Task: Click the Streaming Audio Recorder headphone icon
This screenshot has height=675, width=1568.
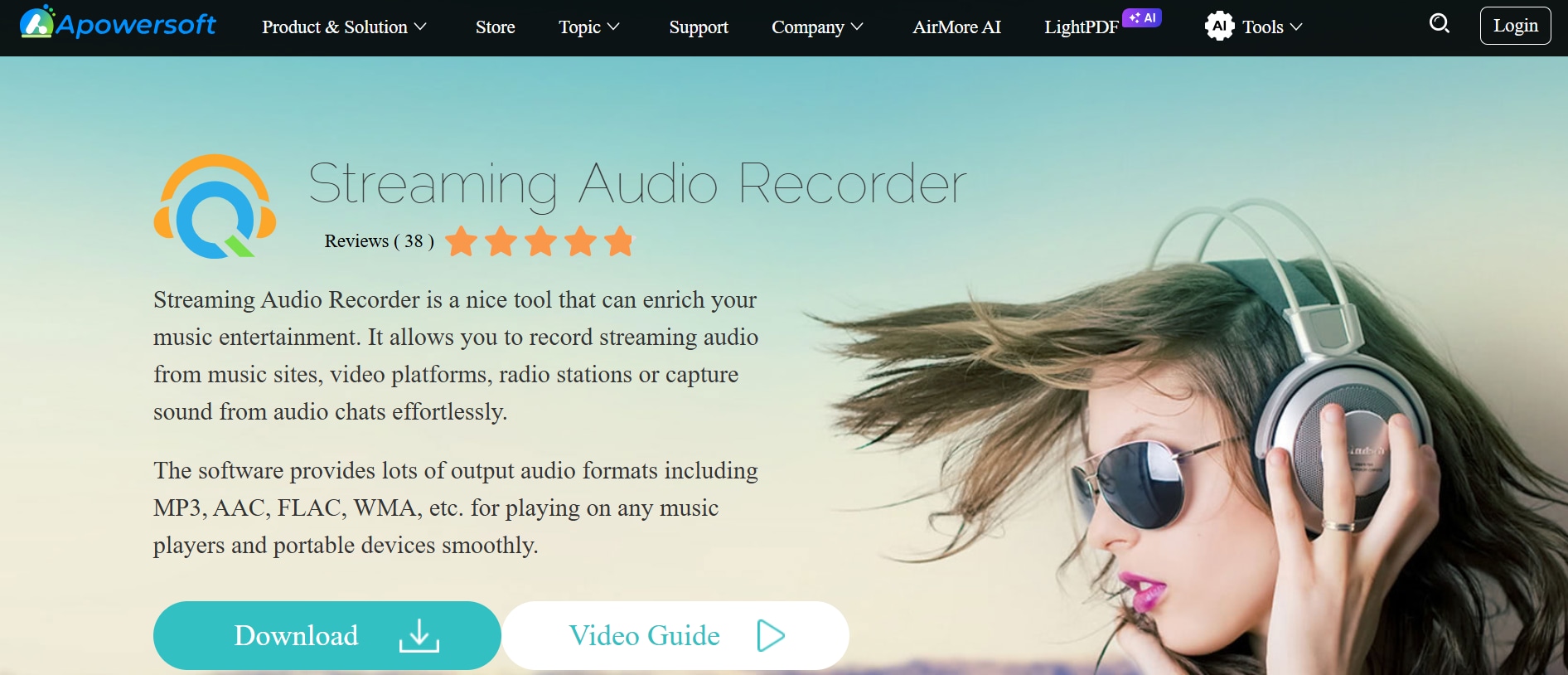Action: [215, 206]
